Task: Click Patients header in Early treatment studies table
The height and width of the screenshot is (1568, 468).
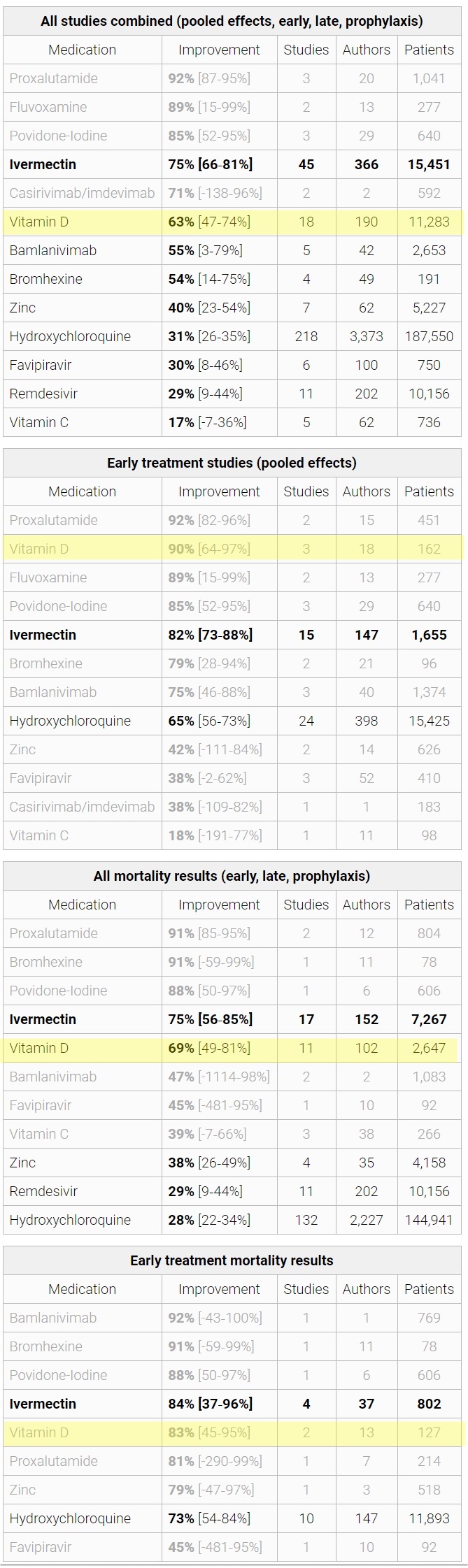Action: (x=429, y=491)
